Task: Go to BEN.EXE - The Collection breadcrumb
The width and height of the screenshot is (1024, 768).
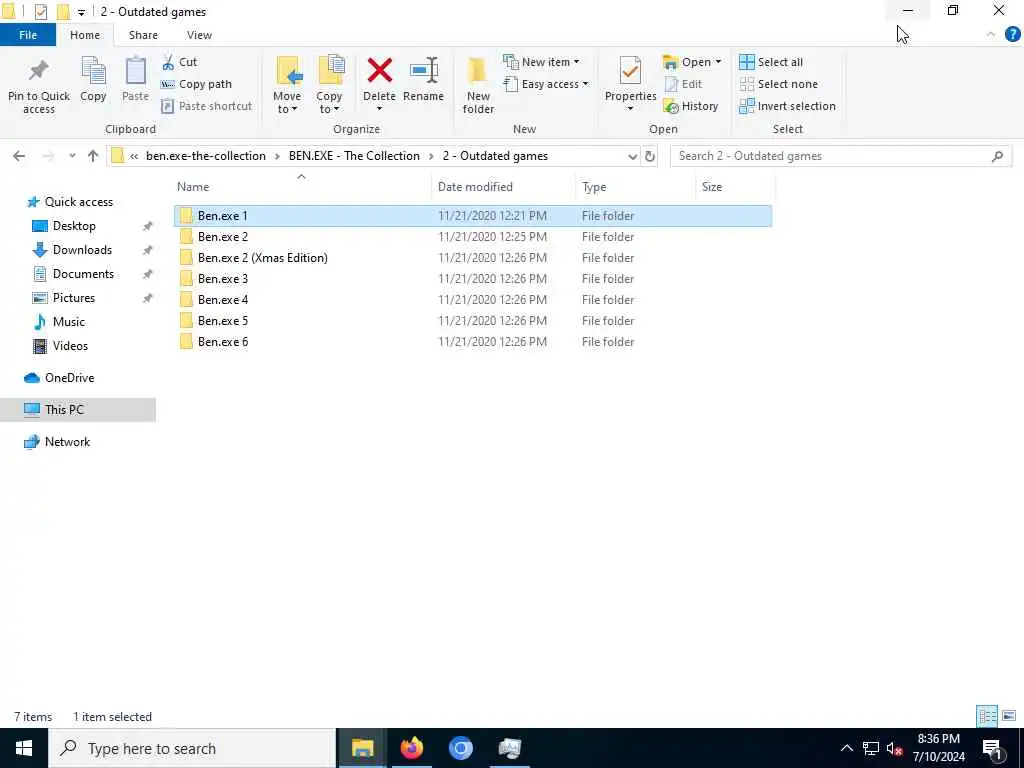Action: point(354,156)
